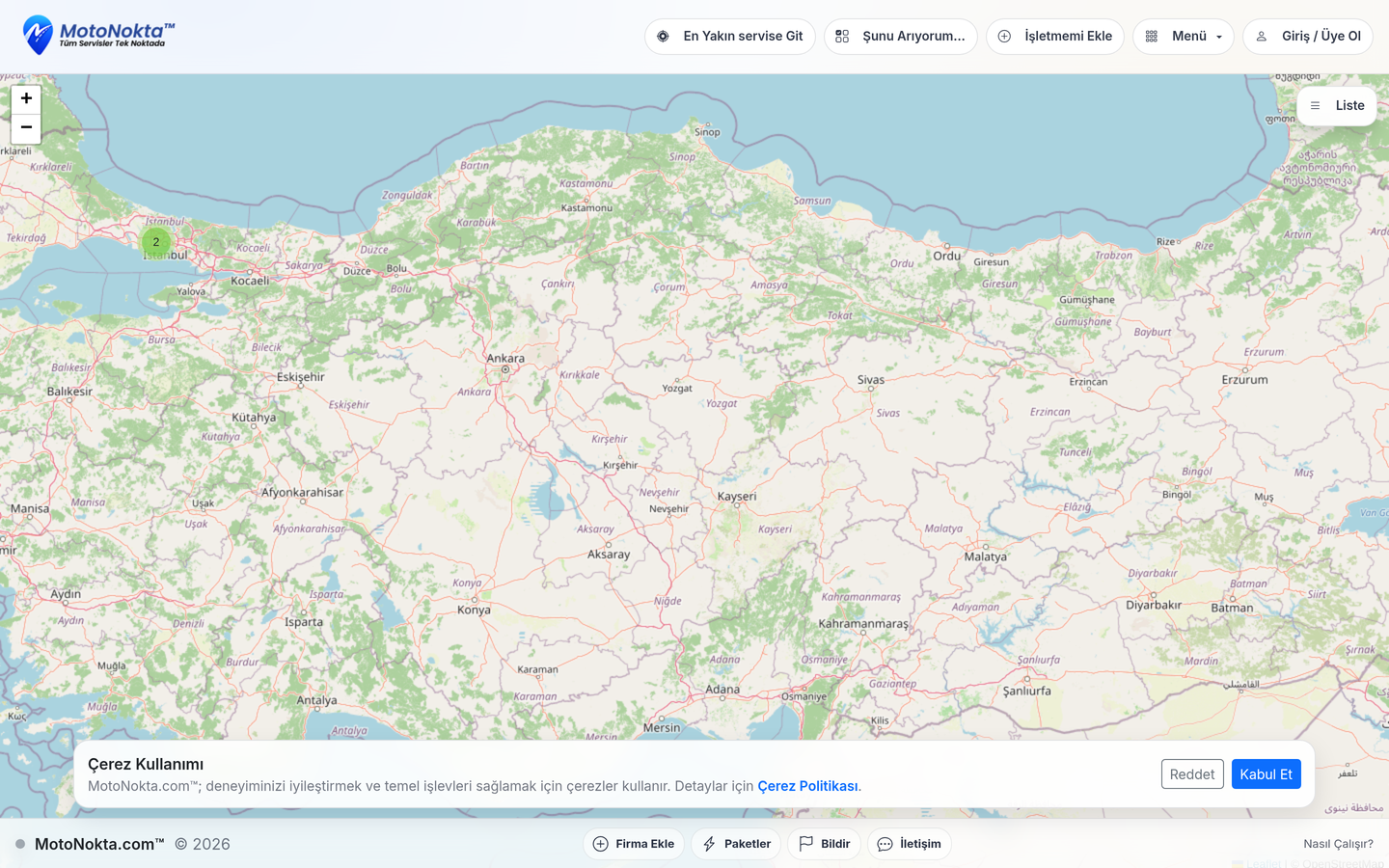The width and height of the screenshot is (1389, 868).
Task: Click the location target icon in En Yakın servise Git
Action: [663, 37]
